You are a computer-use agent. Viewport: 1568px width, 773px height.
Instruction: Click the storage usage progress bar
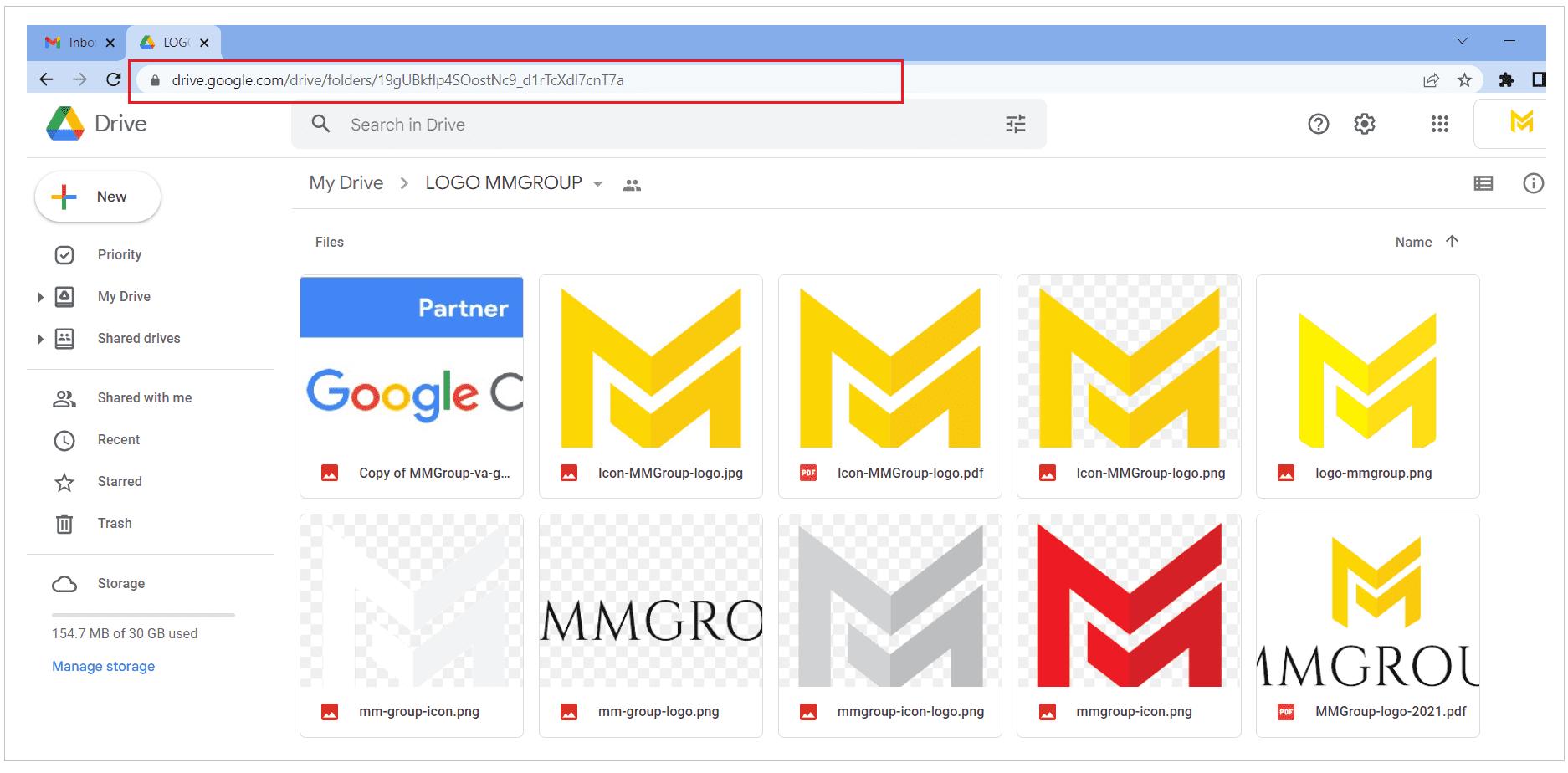tap(143, 615)
